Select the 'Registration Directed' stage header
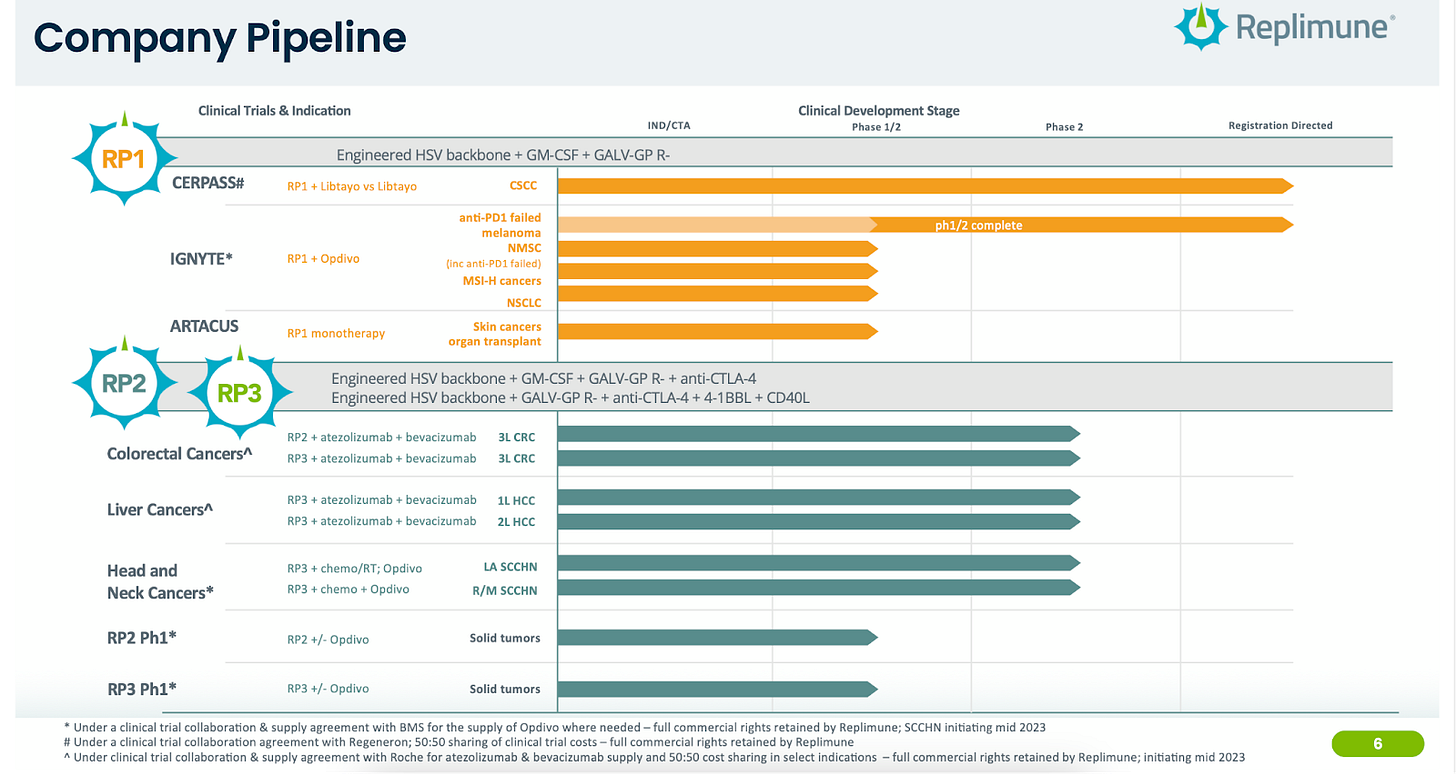1456x774 pixels. (1280, 125)
